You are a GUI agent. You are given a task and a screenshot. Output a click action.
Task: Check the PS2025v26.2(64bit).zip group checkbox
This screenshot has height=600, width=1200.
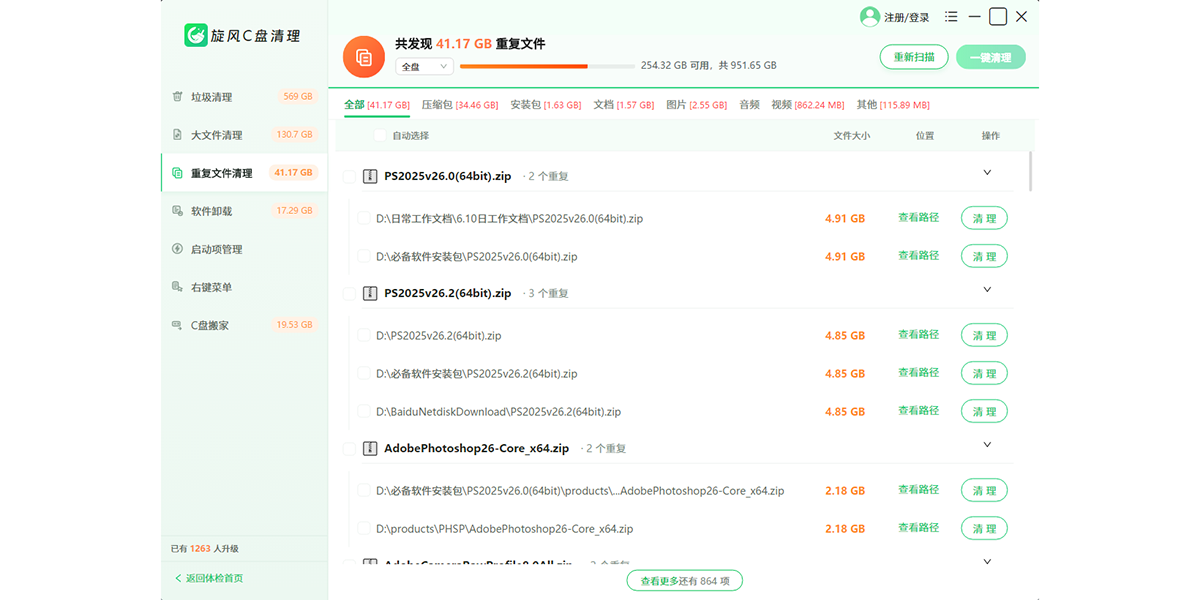pyautogui.click(x=348, y=294)
